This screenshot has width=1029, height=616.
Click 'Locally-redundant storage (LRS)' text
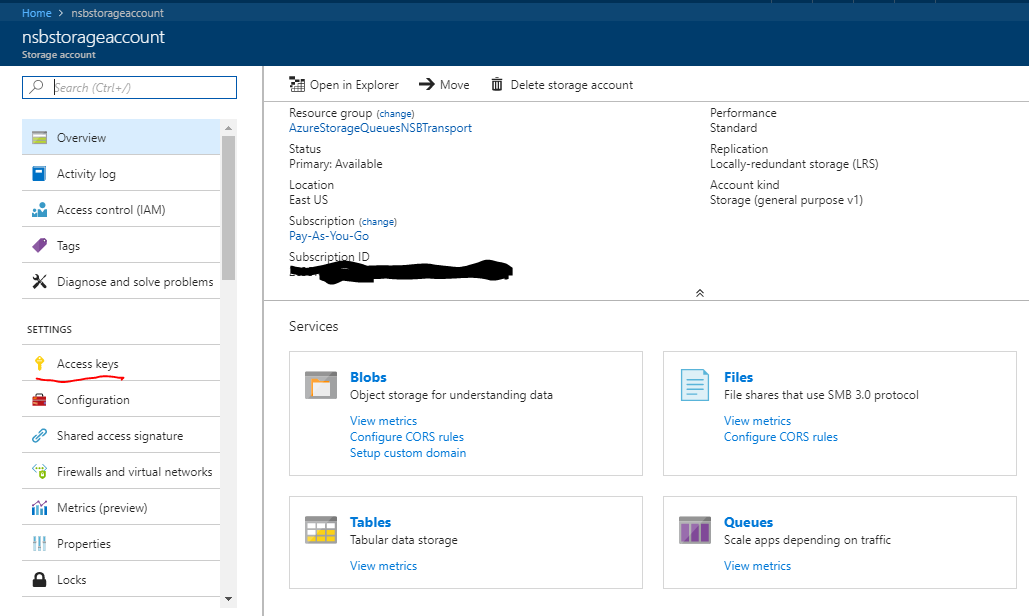click(x=794, y=164)
